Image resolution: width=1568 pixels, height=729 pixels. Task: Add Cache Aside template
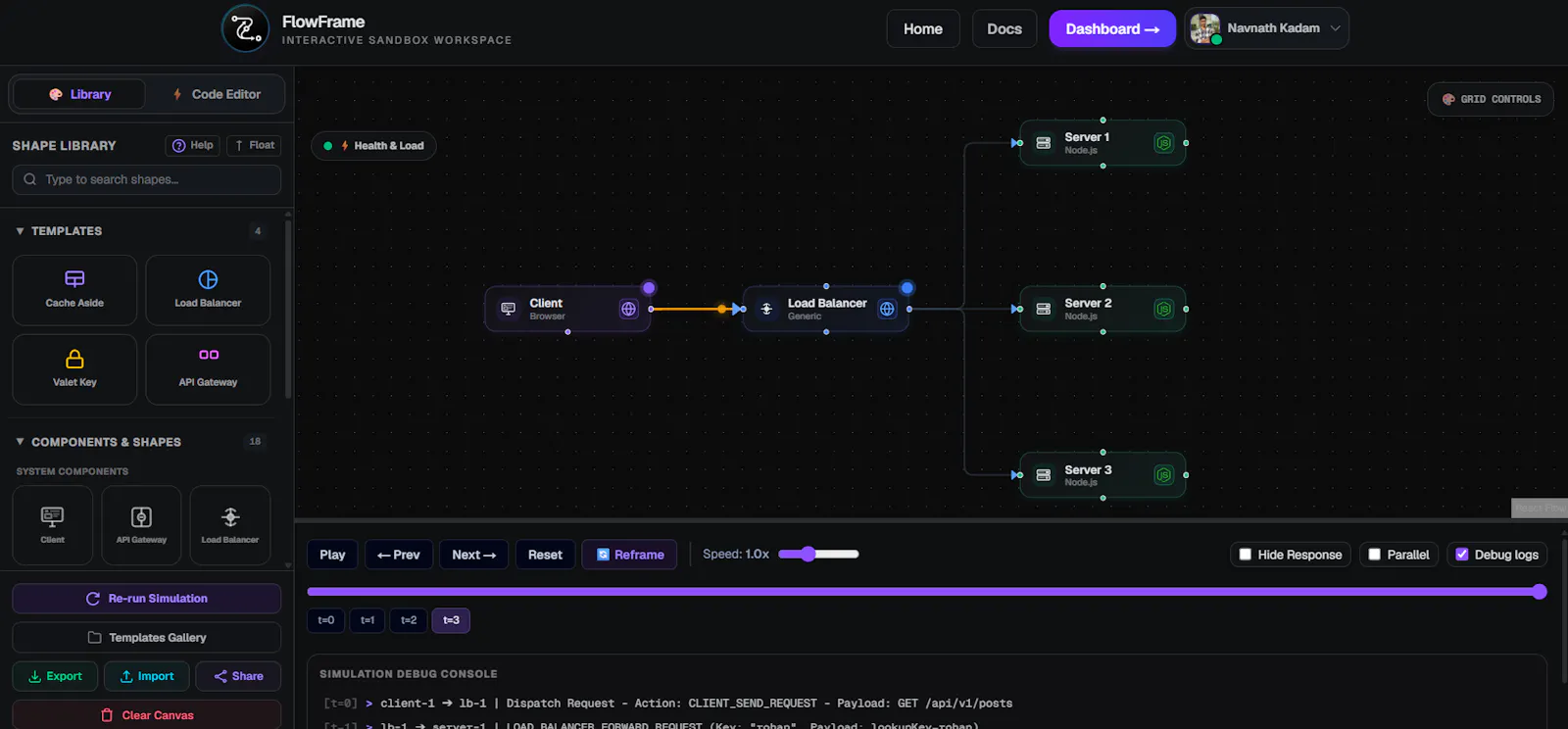coord(74,290)
